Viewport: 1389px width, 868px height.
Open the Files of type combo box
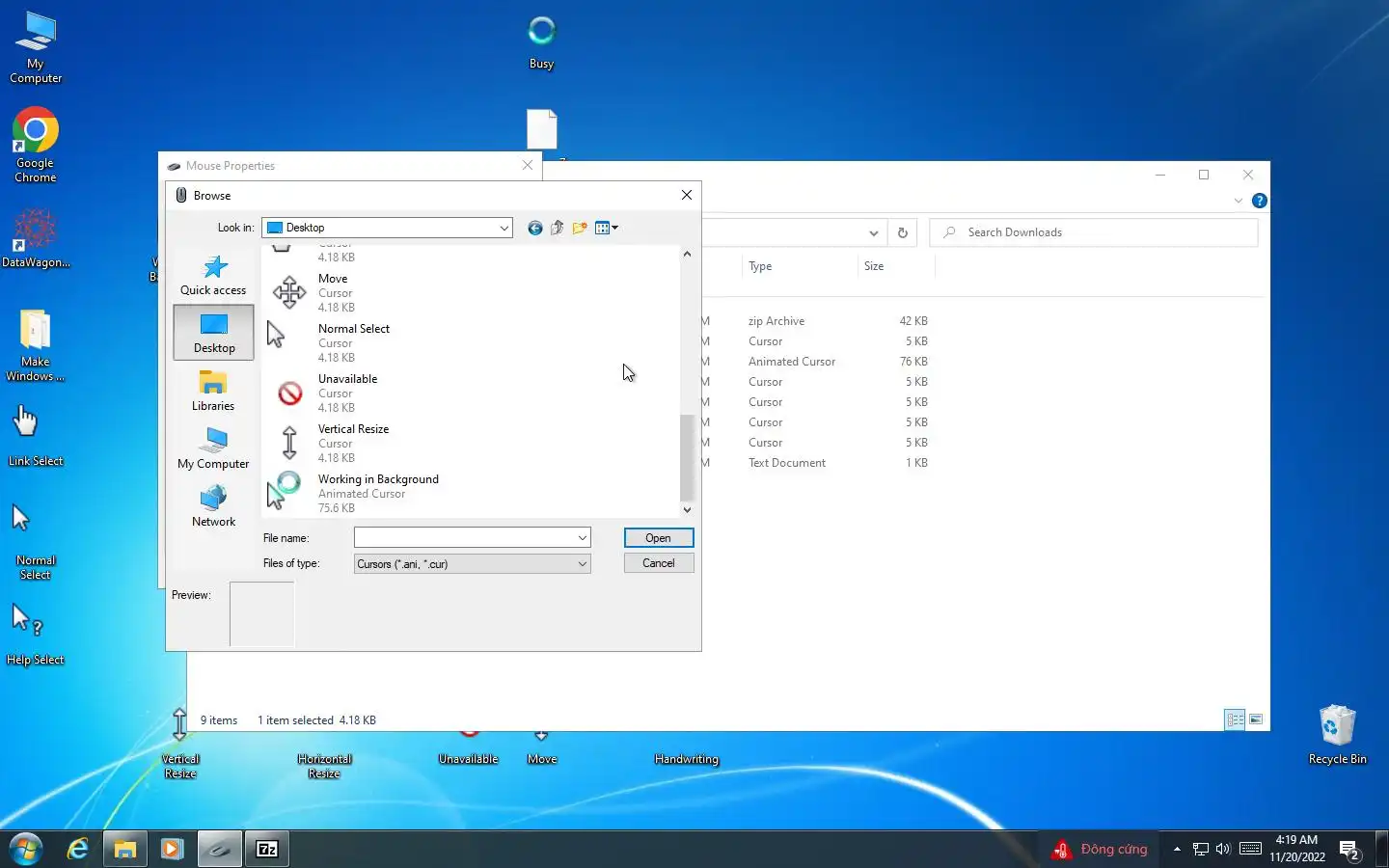click(x=473, y=564)
